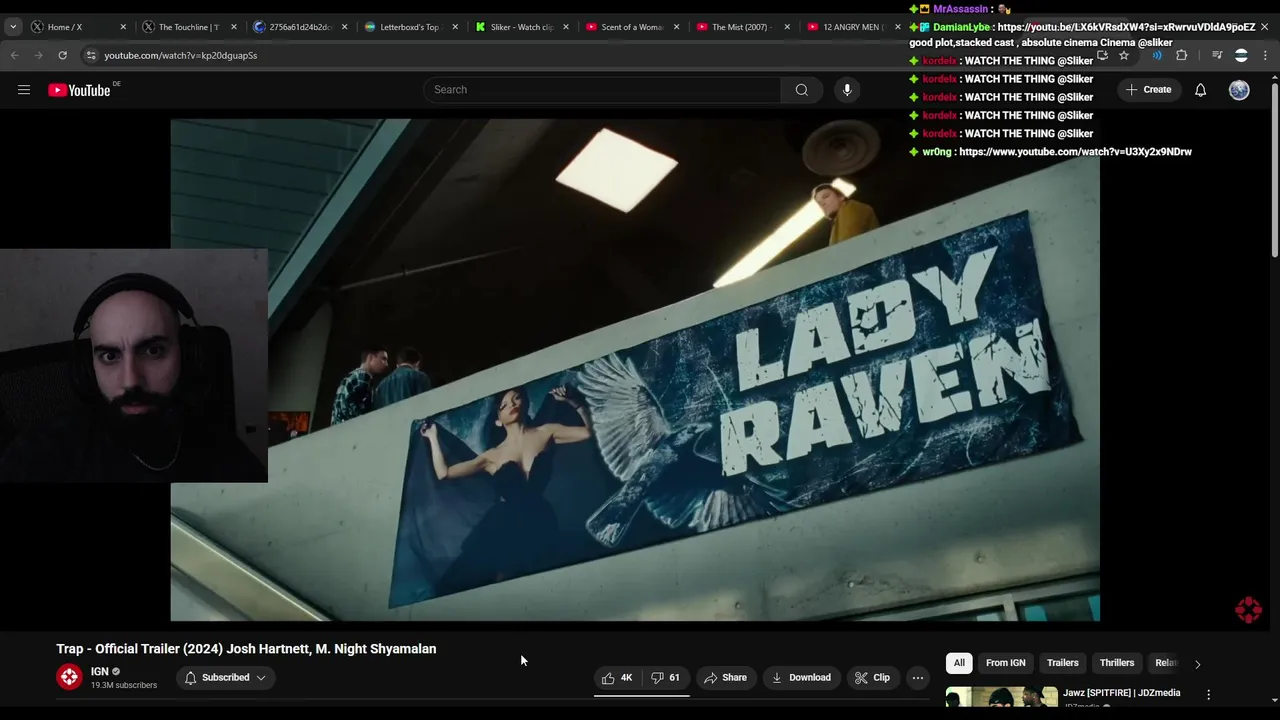This screenshot has height=720, width=1280.
Task: Switch to Sliker - Watch clip tab
Action: tap(521, 27)
